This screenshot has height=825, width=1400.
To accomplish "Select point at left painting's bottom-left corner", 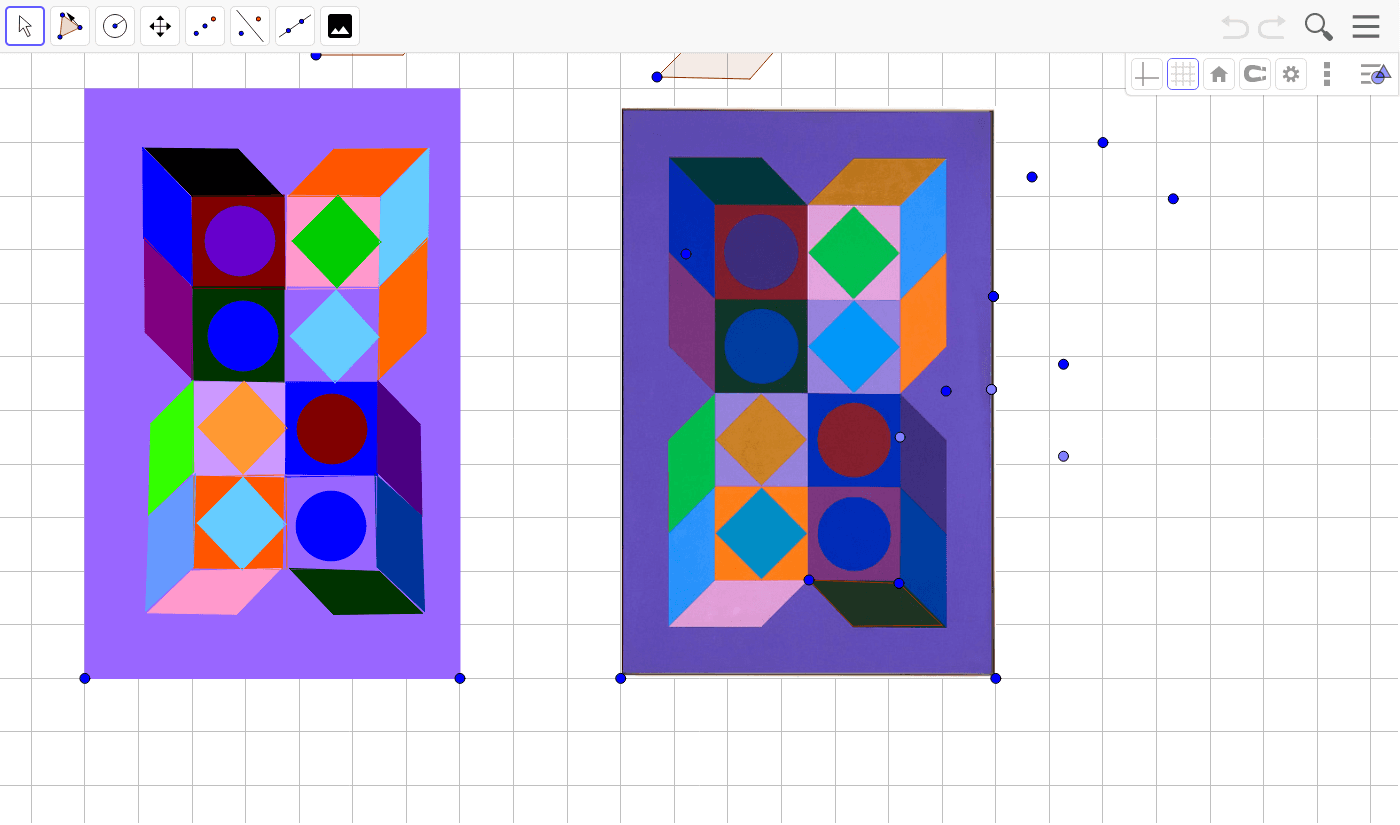I will click(x=85, y=678).
